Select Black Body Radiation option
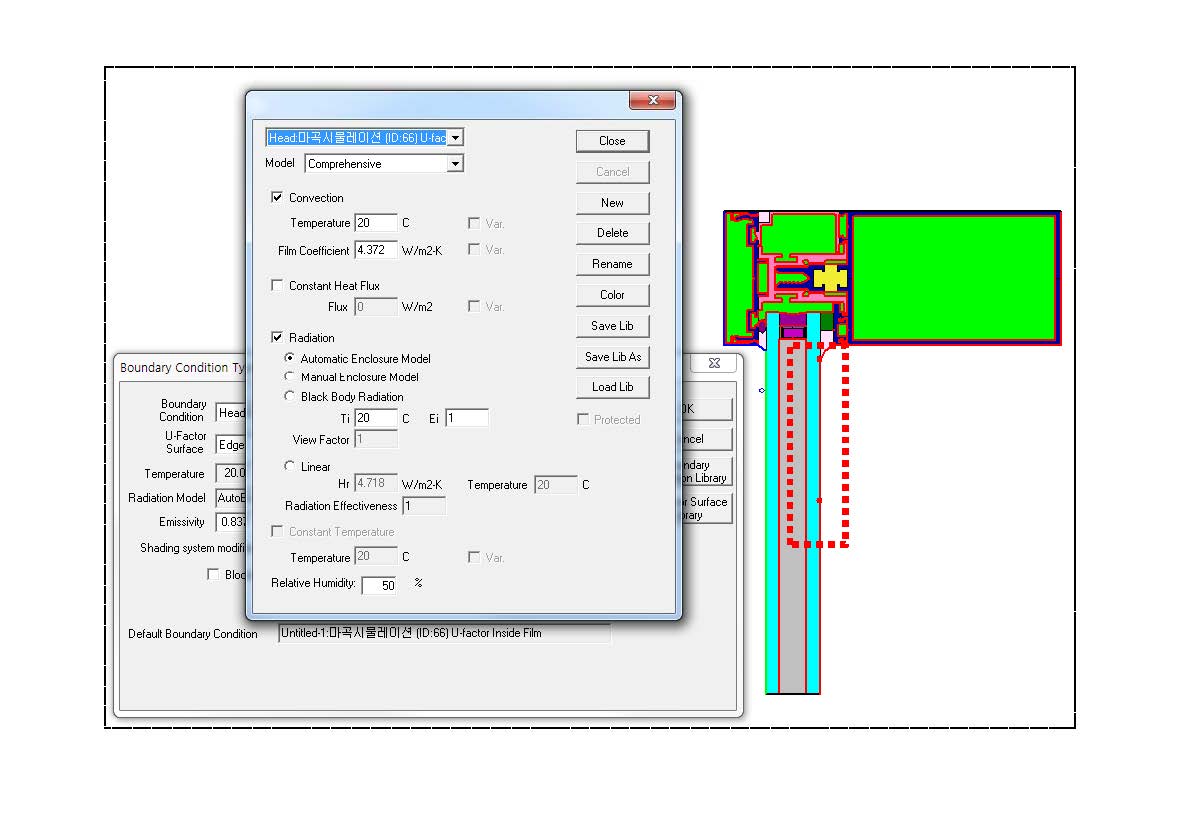 [x=290, y=397]
